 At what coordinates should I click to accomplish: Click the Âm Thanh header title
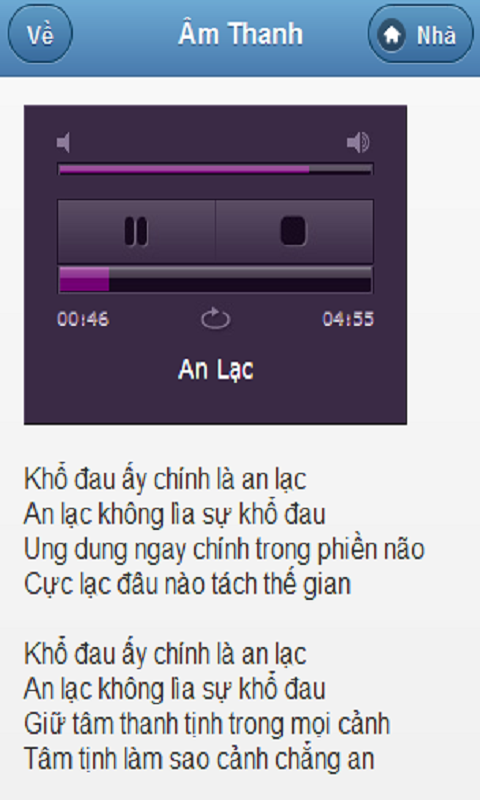click(240, 34)
